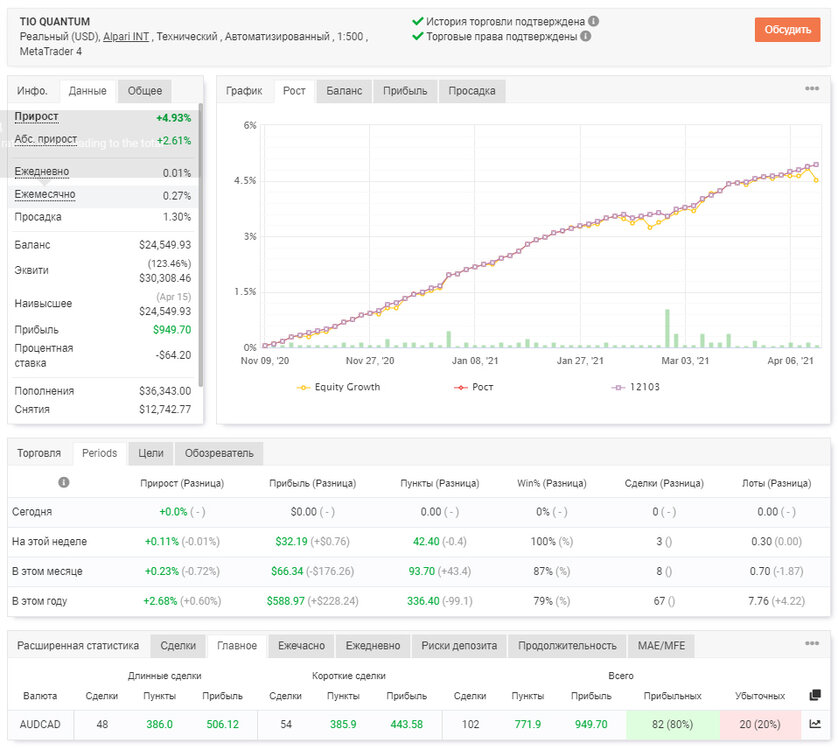This screenshot has height=750, width=838.
Task: Open extended statistics three-dots menu
Action: pyautogui.click(x=812, y=643)
